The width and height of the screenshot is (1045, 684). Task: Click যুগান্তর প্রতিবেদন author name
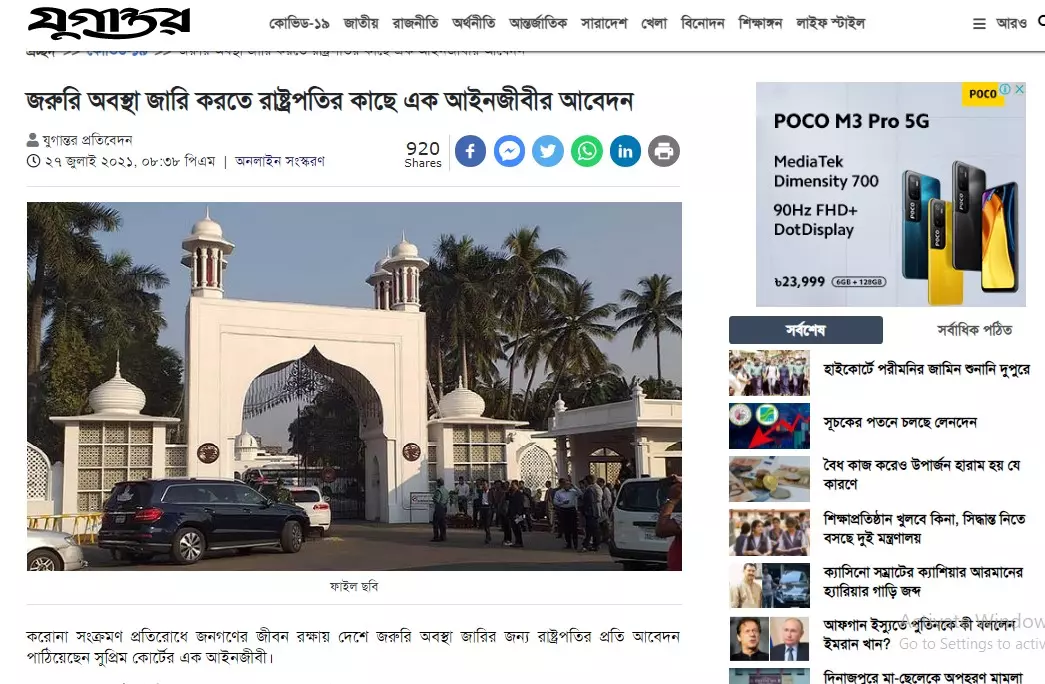pos(87,140)
